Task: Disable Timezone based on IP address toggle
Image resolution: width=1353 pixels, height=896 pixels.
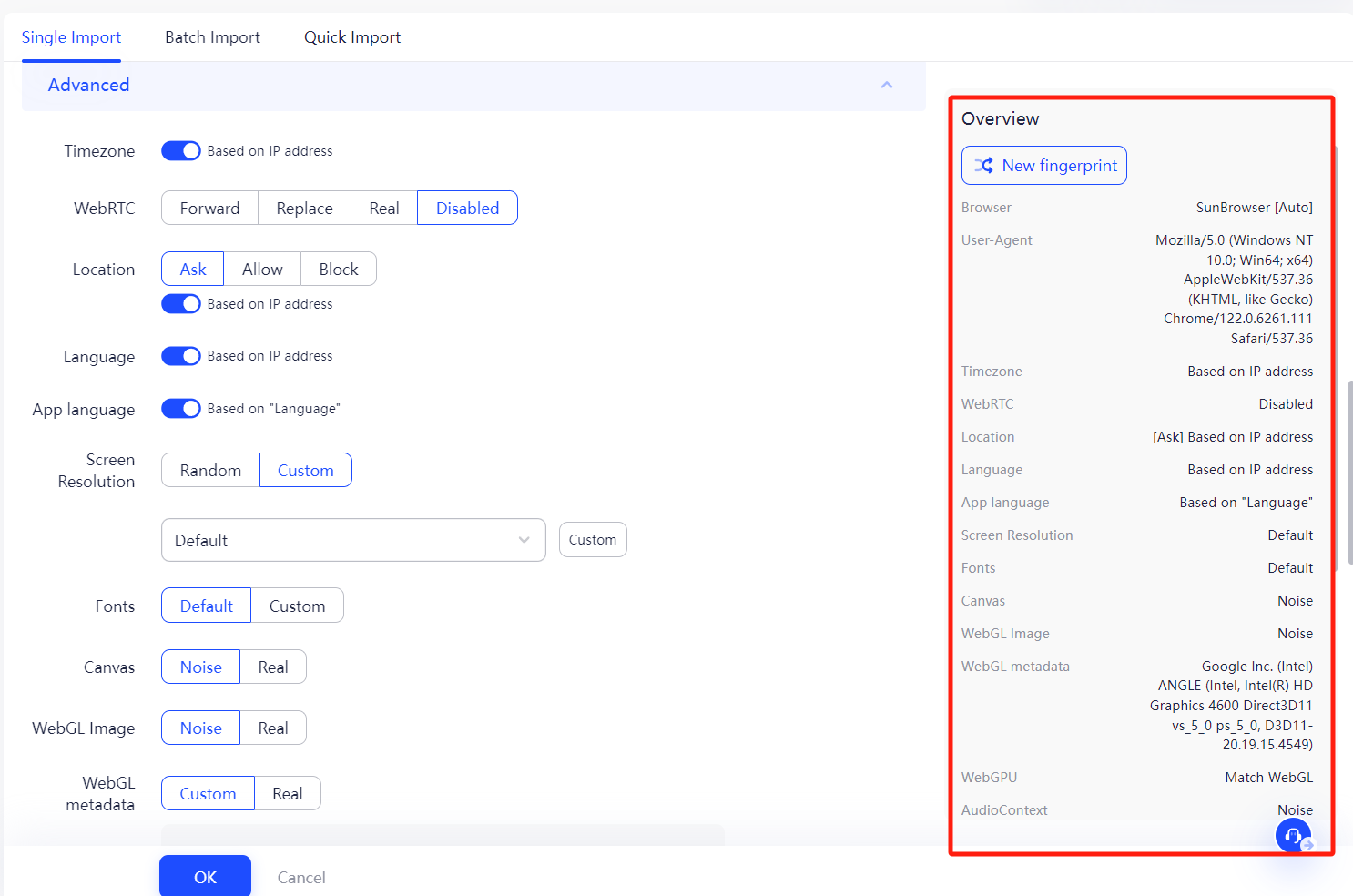Action: (180, 150)
